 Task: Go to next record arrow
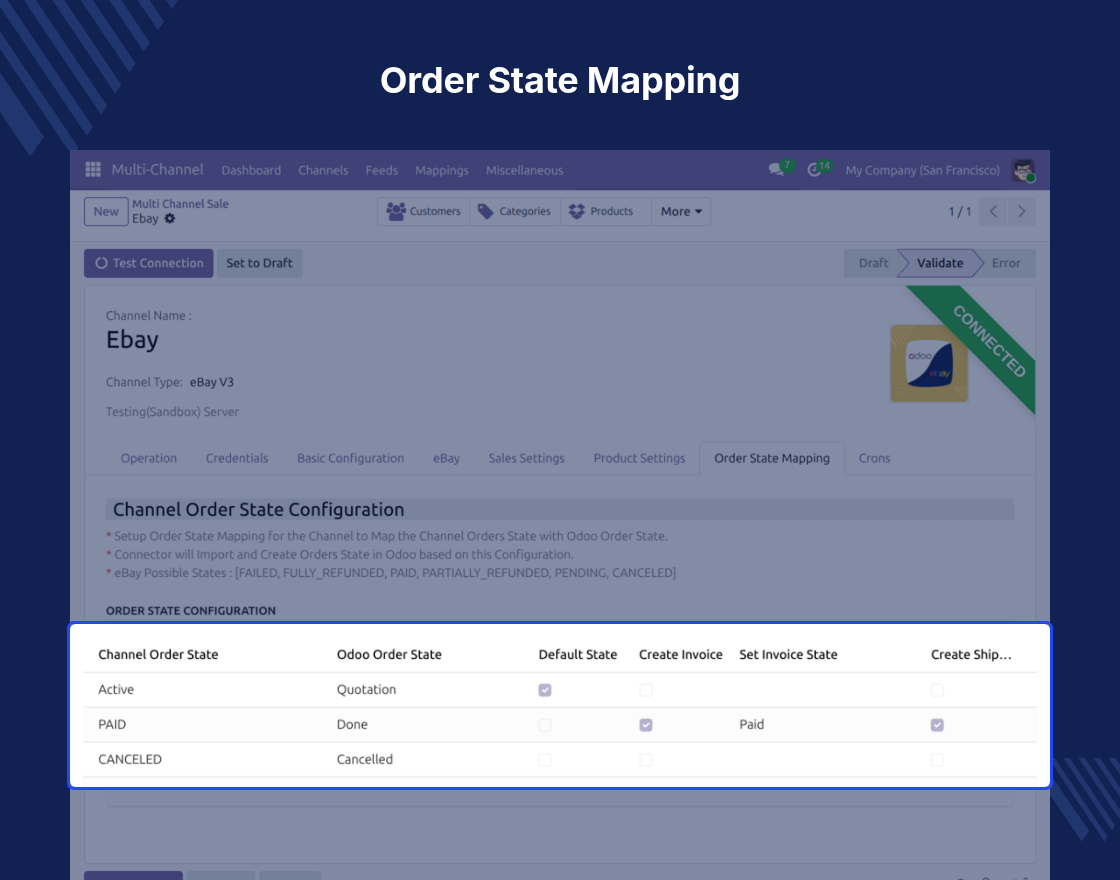pyautogui.click(x=1021, y=211)
